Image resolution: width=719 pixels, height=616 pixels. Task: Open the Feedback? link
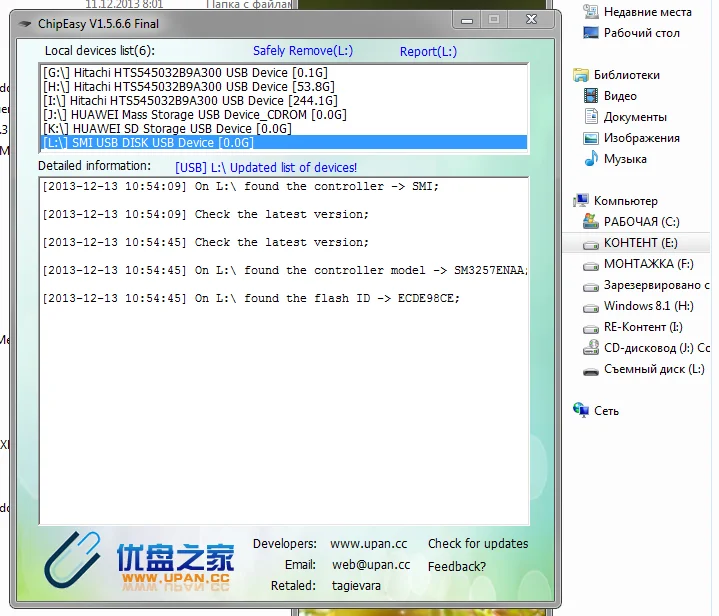[x=457, y=566]
